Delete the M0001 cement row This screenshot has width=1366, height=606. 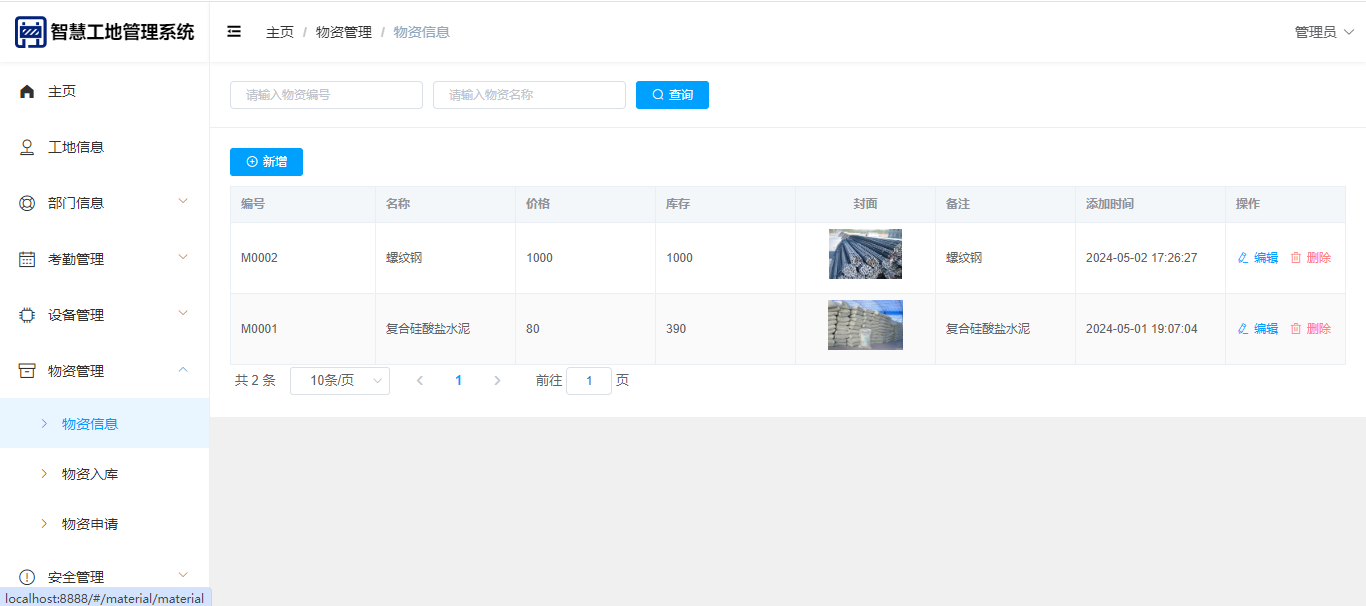click(1310, 329)
